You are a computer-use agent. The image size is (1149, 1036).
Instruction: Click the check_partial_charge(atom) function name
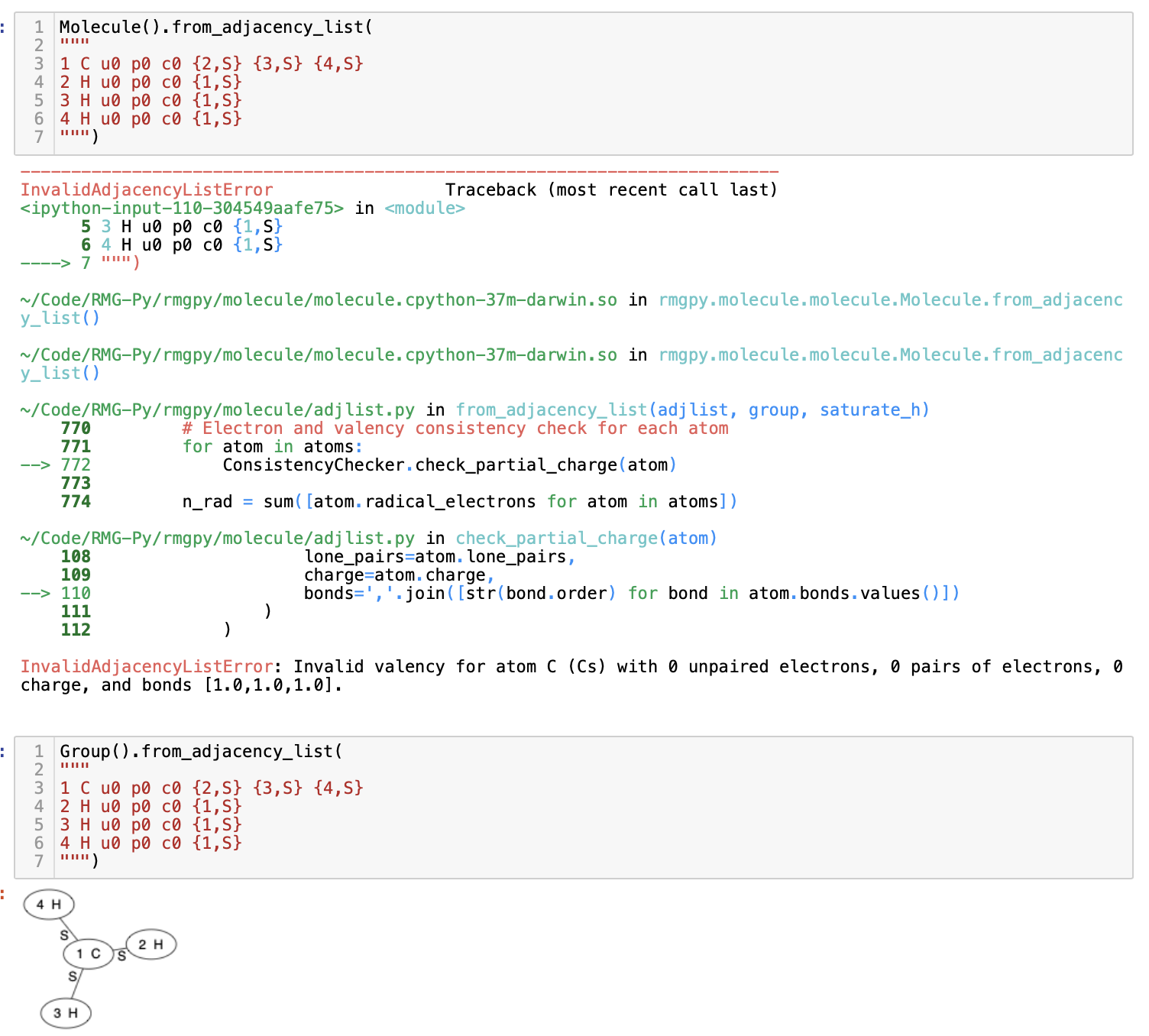[x=587, y=539]
